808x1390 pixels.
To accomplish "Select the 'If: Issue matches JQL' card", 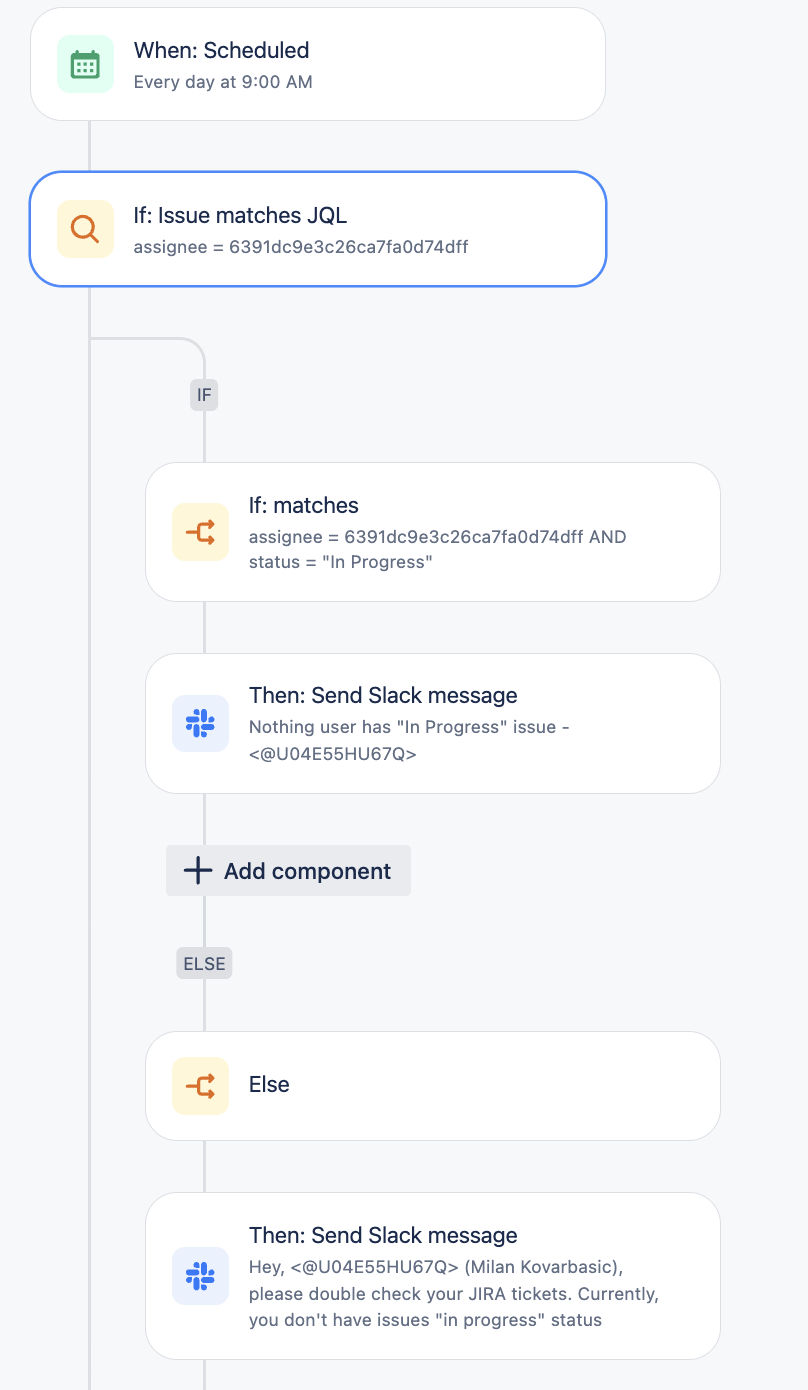I will tap(317, 228).
